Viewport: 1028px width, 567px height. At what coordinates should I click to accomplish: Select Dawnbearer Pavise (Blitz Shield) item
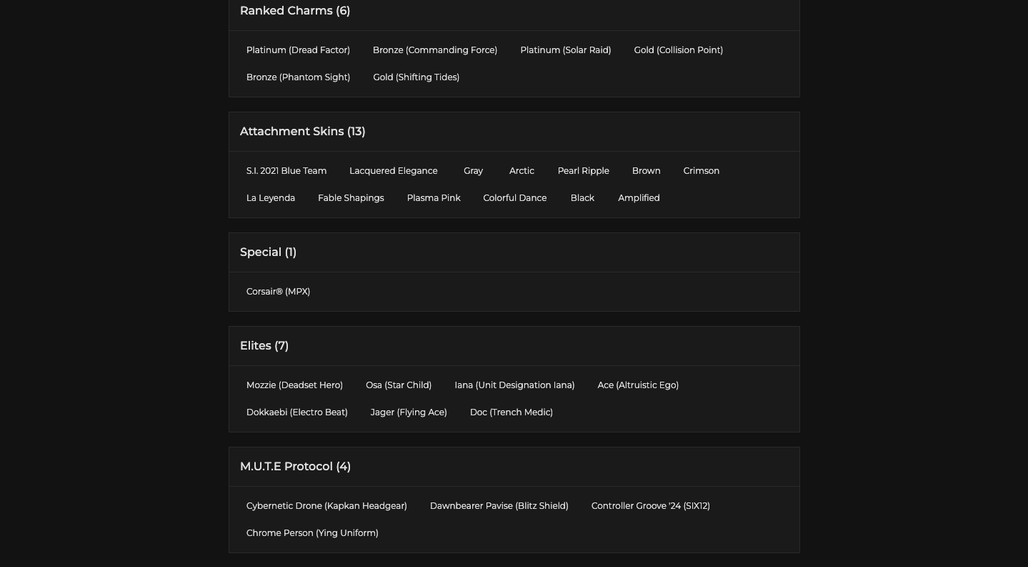tap(499, 506)
